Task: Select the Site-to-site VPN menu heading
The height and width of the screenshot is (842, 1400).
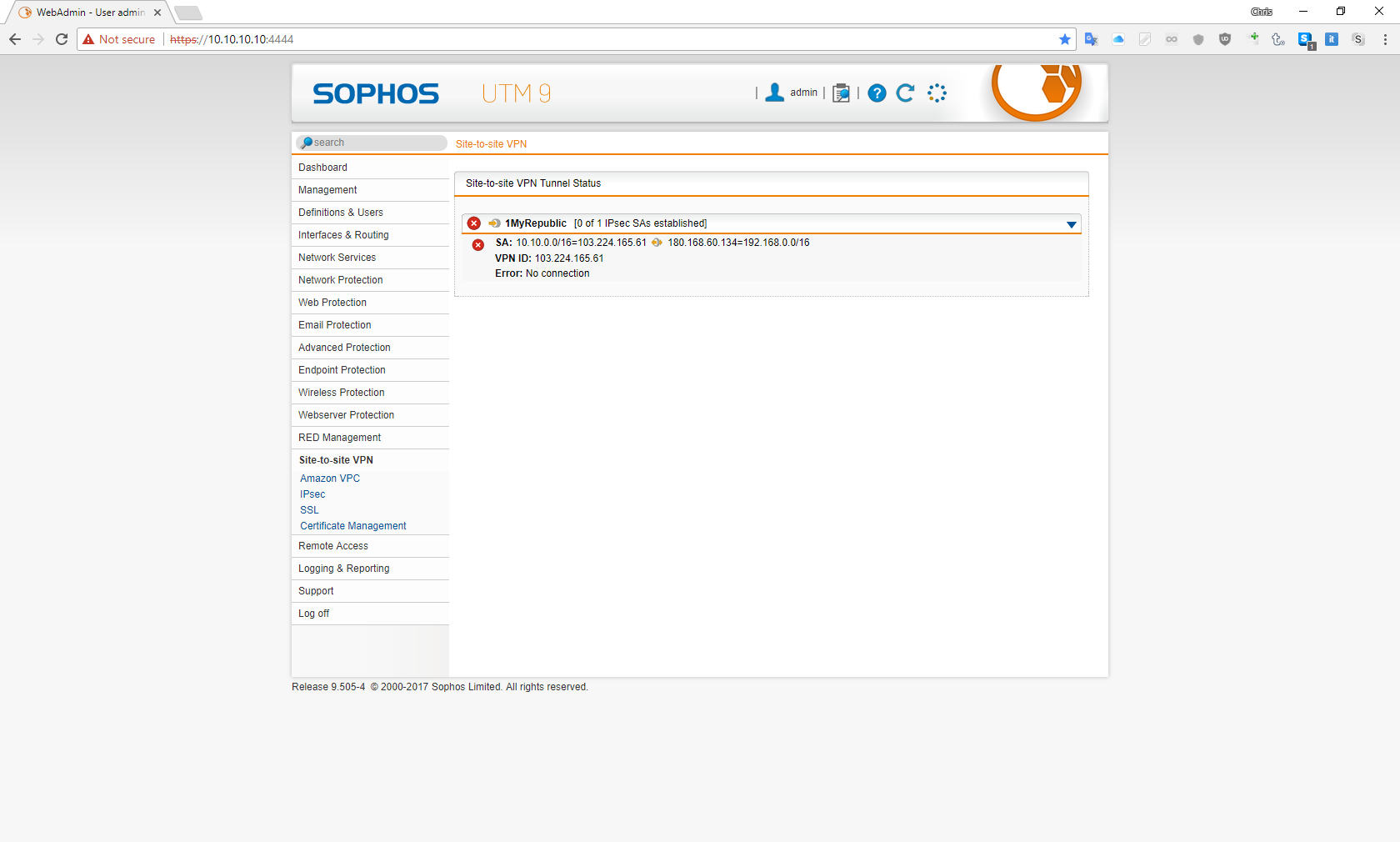Action: pyautogui.click(x=370, y=460)
